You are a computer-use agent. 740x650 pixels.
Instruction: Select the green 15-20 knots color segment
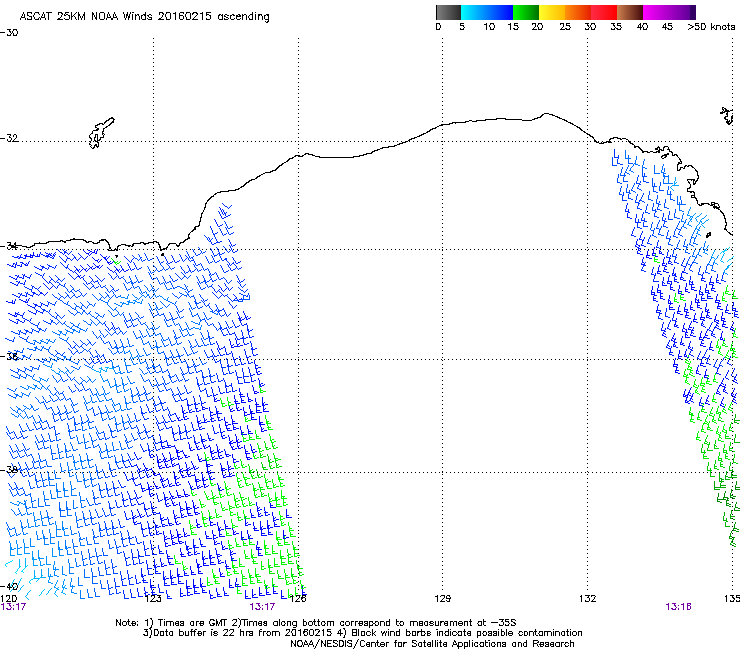tap(526, 12)
